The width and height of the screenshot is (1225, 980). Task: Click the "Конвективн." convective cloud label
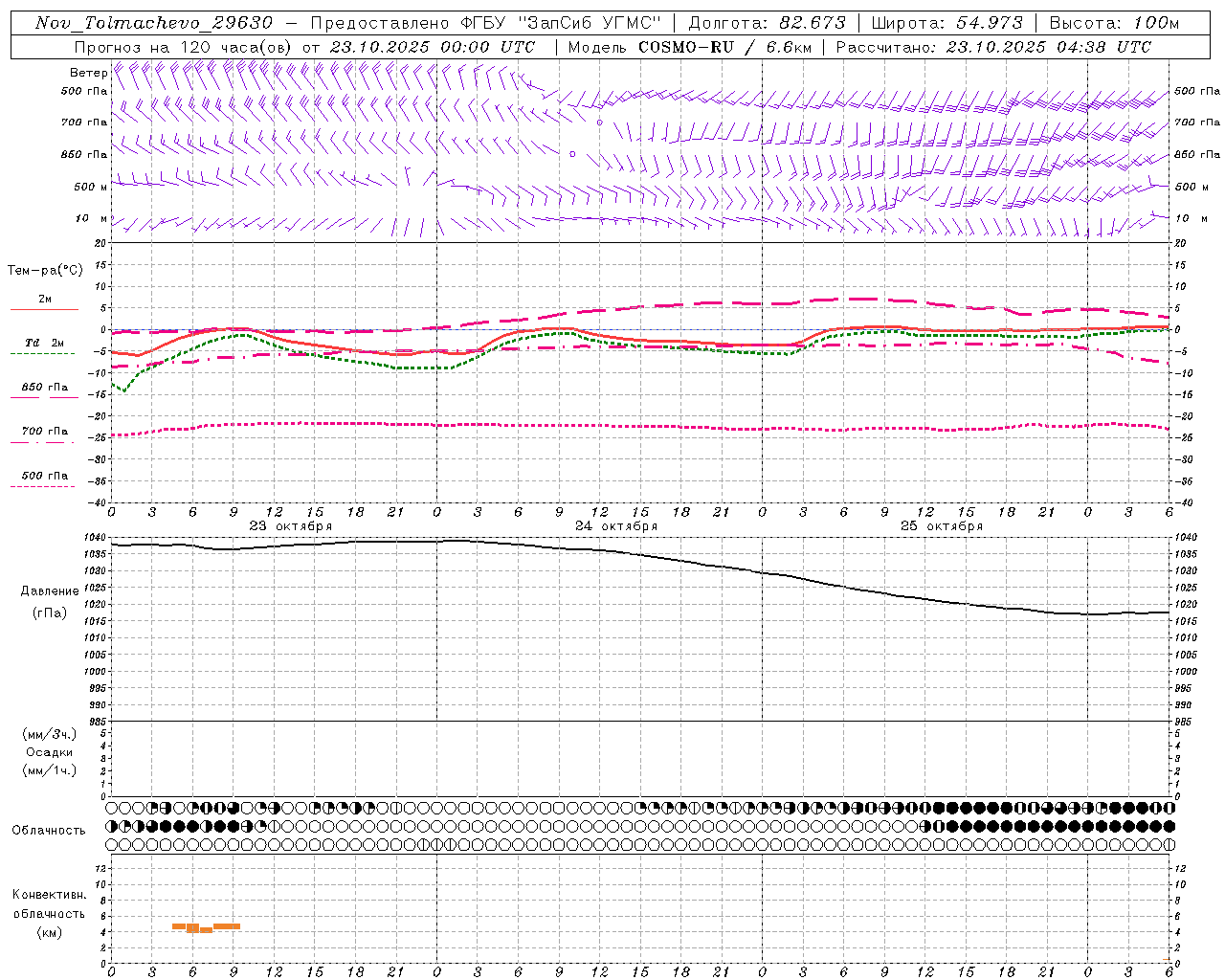(49, 895)
